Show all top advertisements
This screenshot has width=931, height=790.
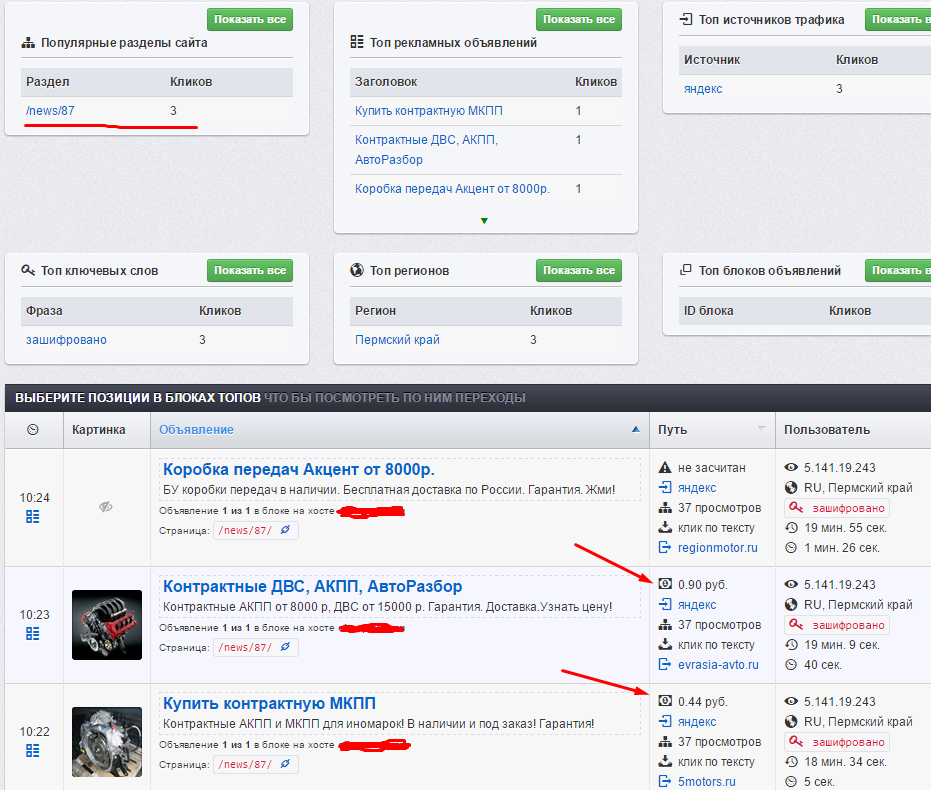pos(579,20)
